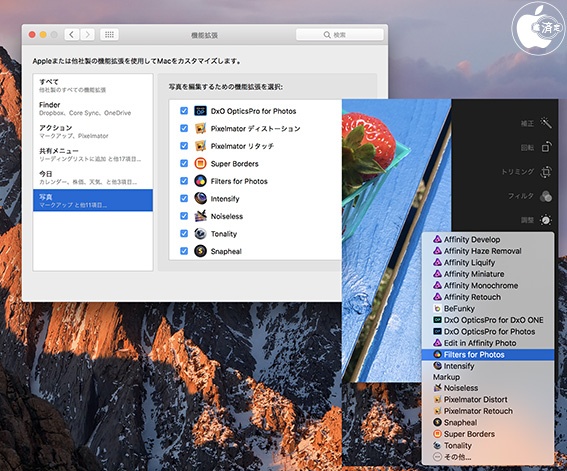Choose Affinity Retouch from menu
Screen dimensions: 567x471
[x=488, y=297]
